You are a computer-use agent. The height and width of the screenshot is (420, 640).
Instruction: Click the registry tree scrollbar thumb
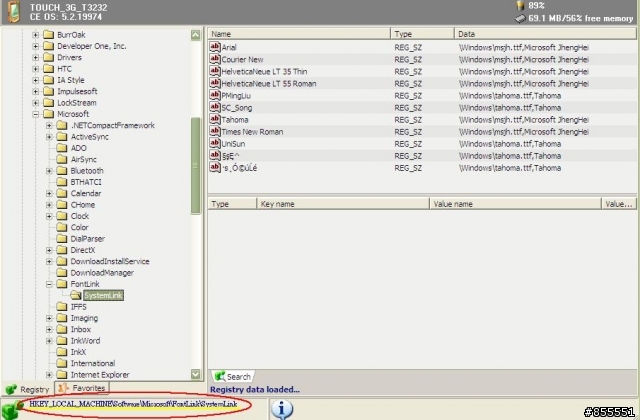pyautogui.click(x=196, y=165)
